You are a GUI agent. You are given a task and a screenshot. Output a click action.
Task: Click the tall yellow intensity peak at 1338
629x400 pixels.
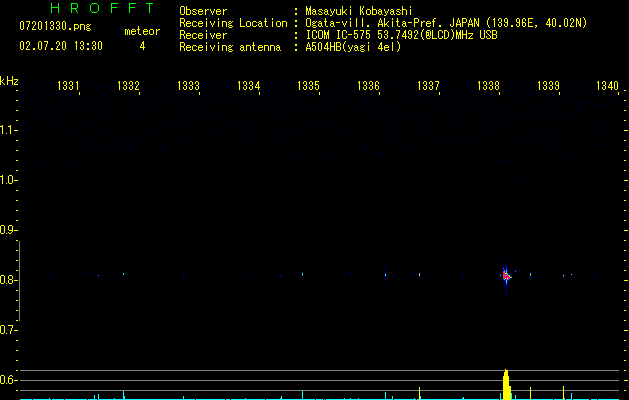[506, 384]
